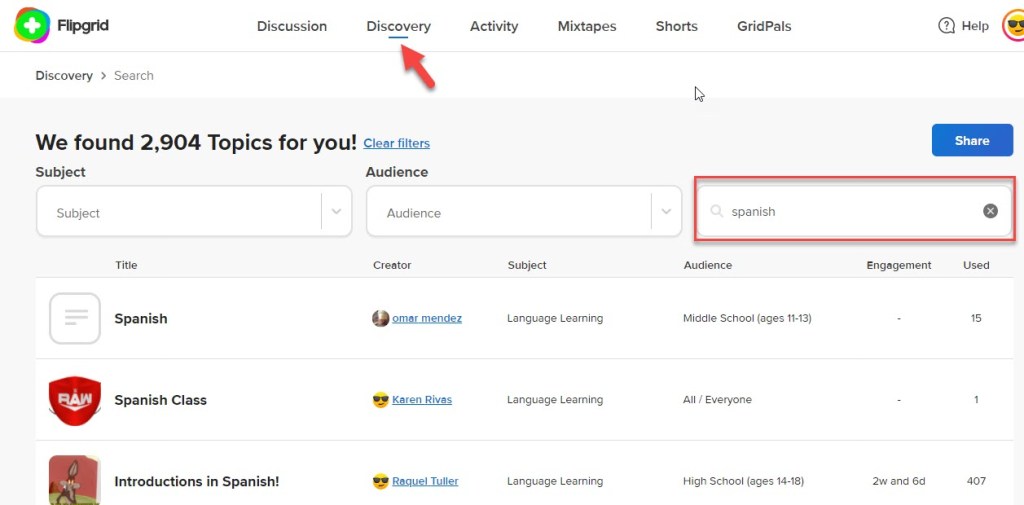Open Karen Rivas creator link
Screen dimensions: 1024x505
pos(422,399)
